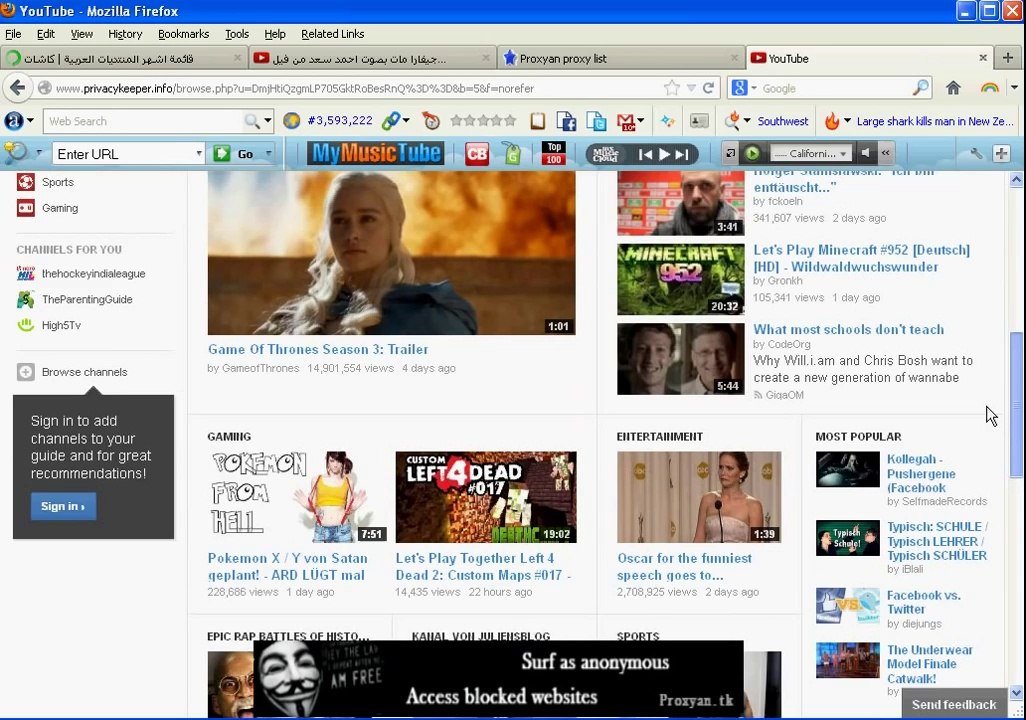Skip to previous track in Mix Cloud player
This screenshot has height=720, width=1026.
[645, 154]
